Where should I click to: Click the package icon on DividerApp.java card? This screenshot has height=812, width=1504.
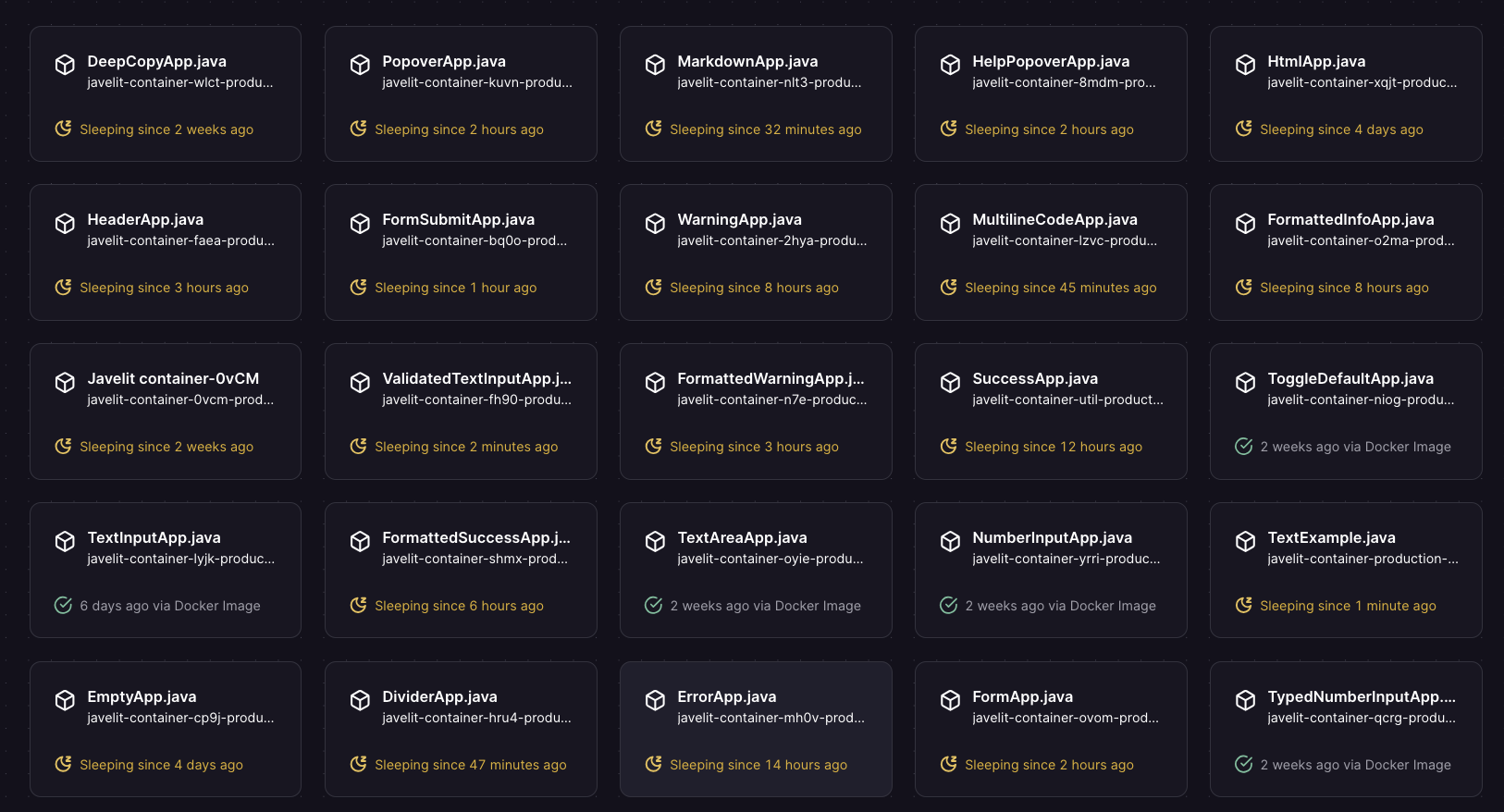tap(359, 700)
